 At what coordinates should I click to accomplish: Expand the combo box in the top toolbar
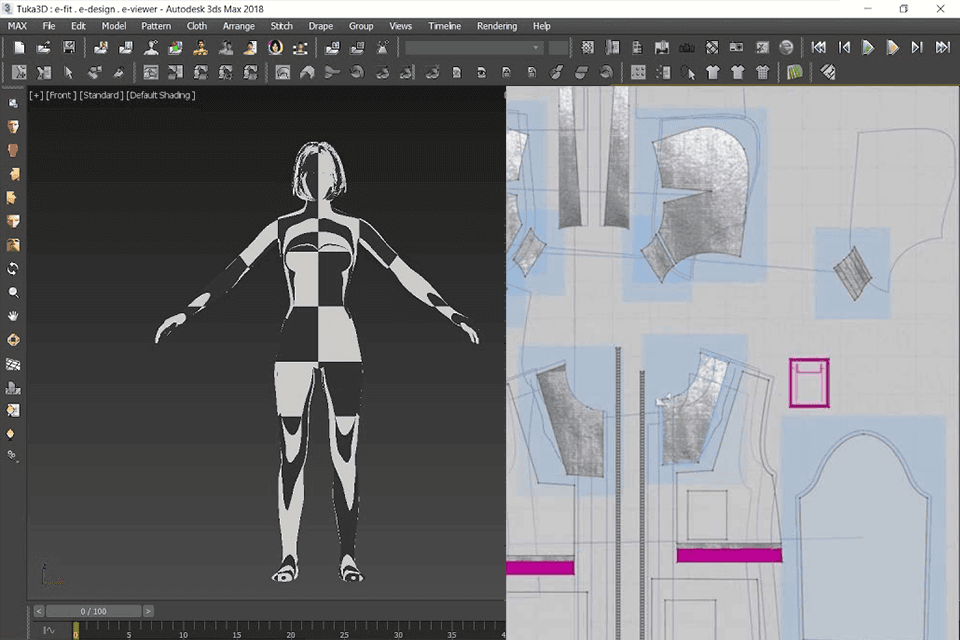click(536, 48)
